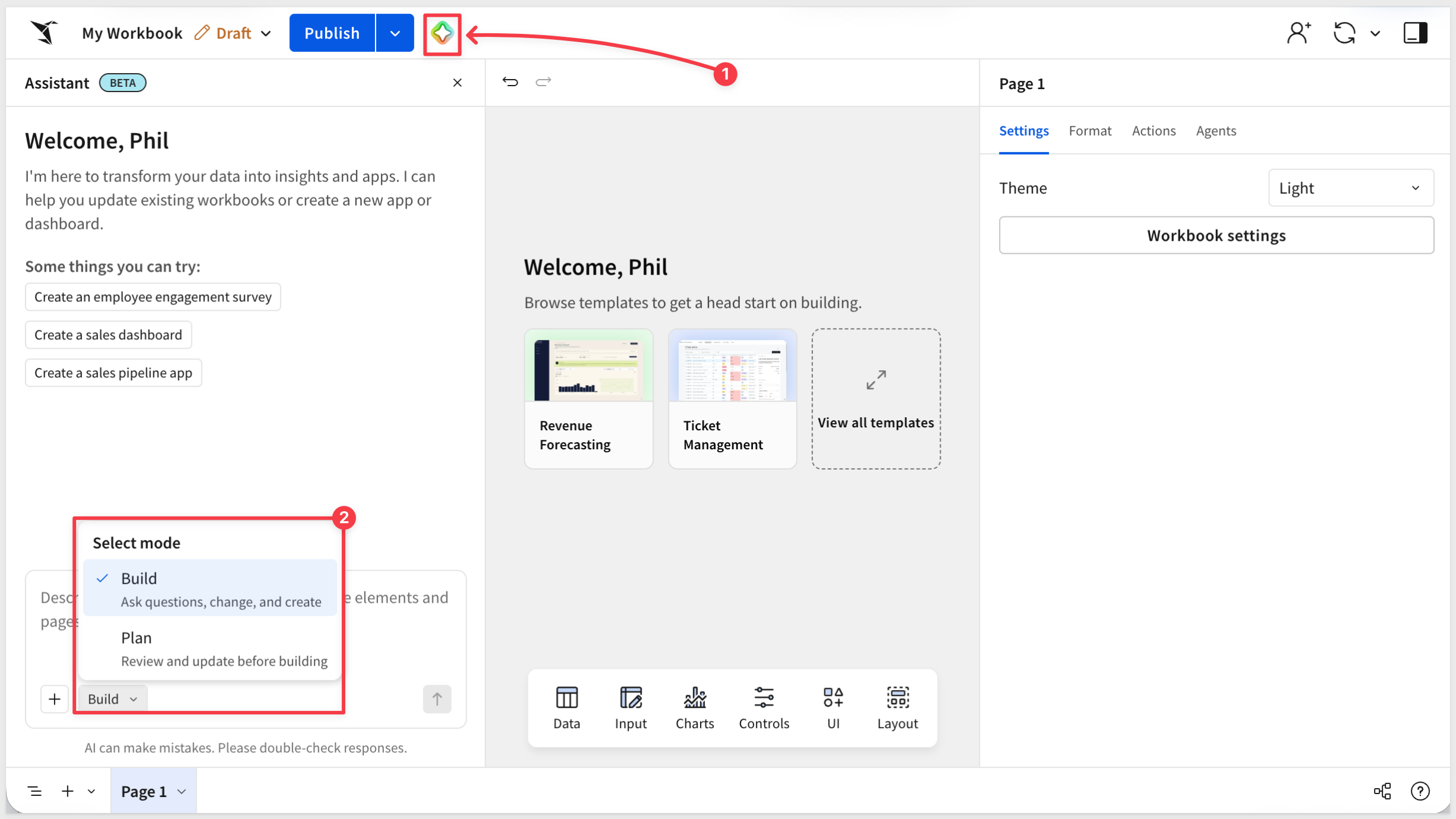Open the Input element menu

[x=631, y=708]
